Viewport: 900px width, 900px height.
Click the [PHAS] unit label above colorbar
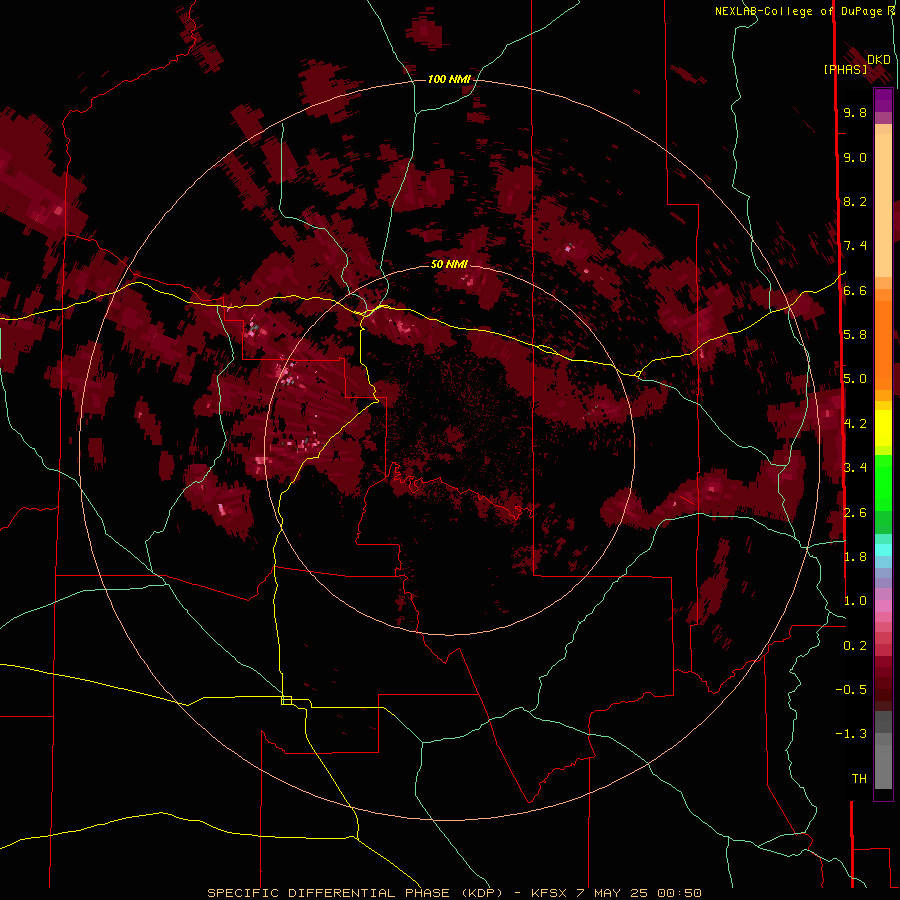pos(845,69)
